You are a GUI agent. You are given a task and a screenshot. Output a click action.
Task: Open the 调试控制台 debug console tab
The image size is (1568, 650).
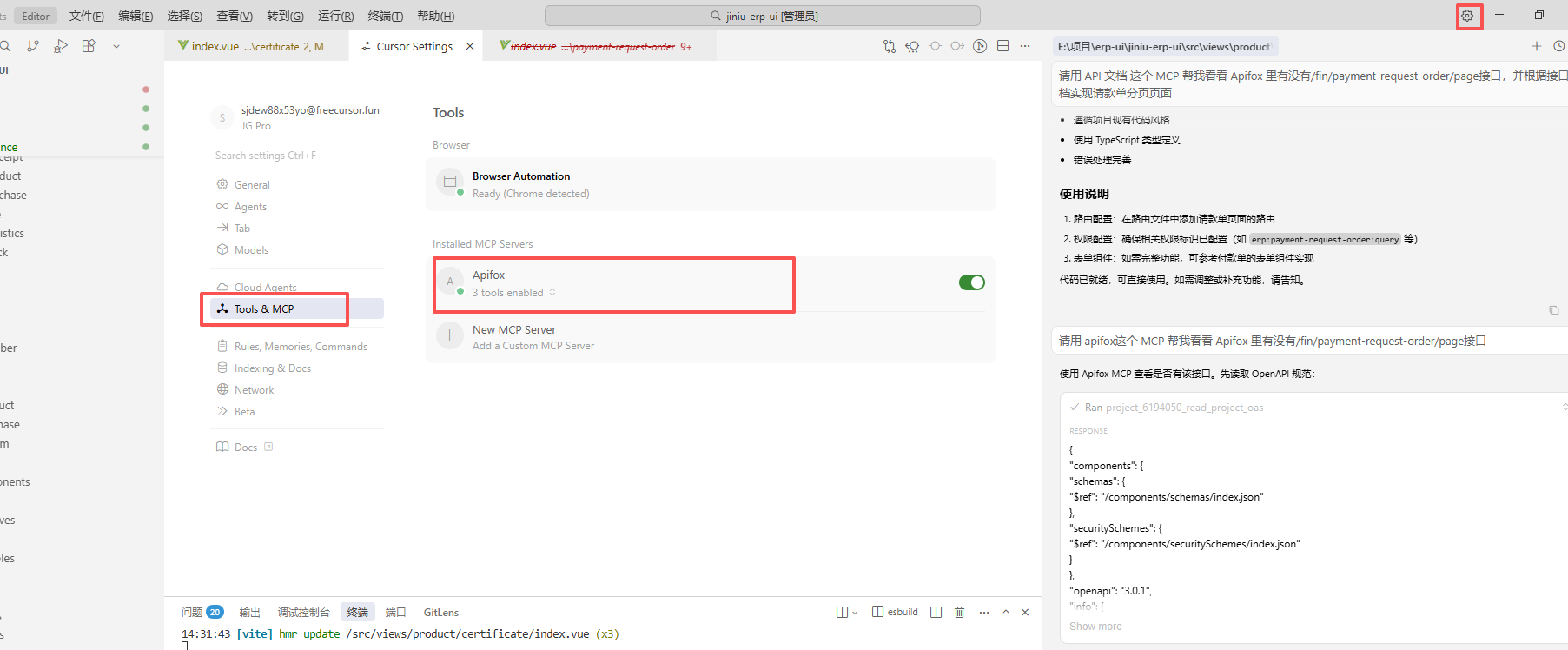tap(303, 612)
